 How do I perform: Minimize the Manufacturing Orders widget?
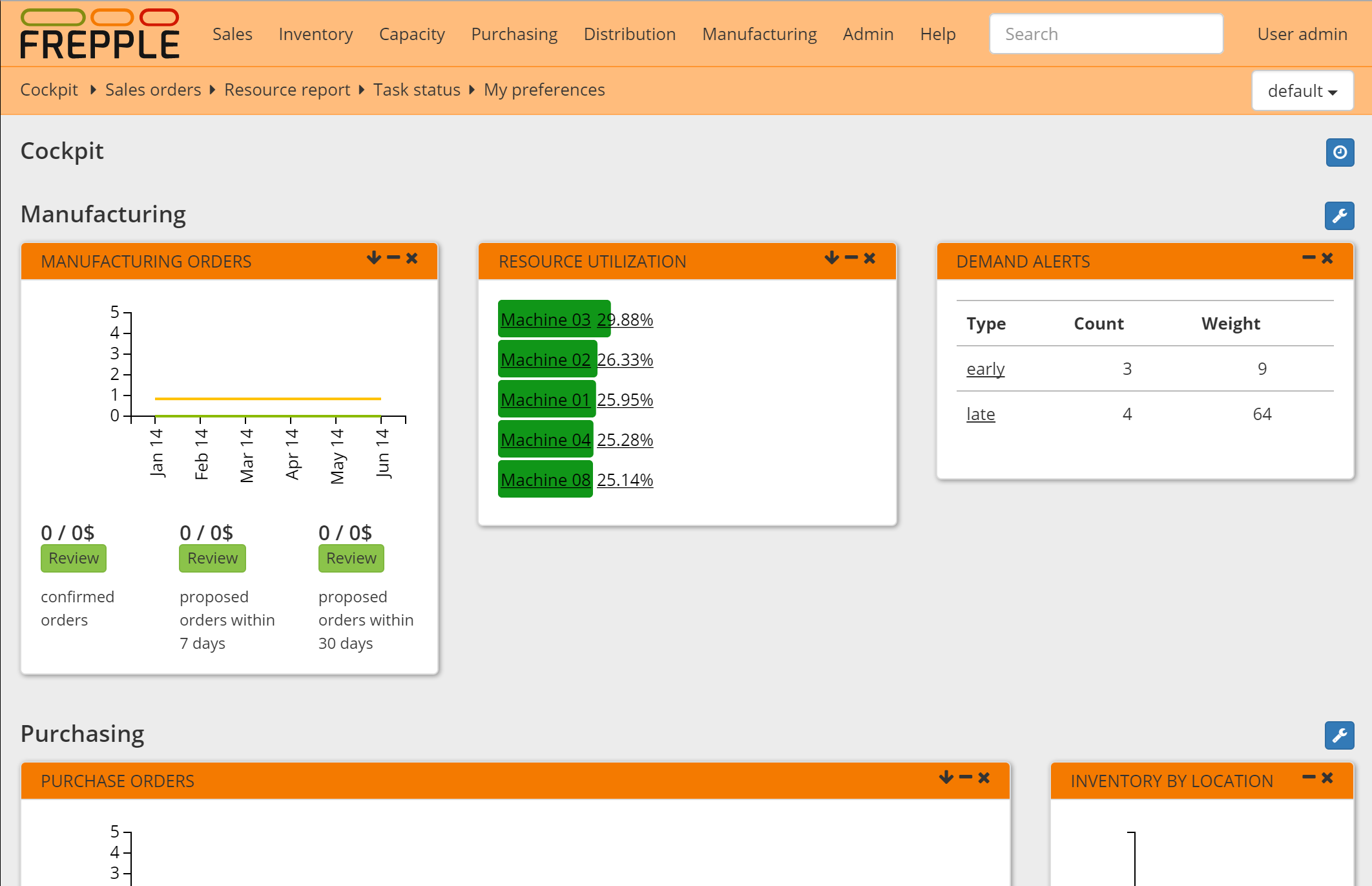[393, 258]
